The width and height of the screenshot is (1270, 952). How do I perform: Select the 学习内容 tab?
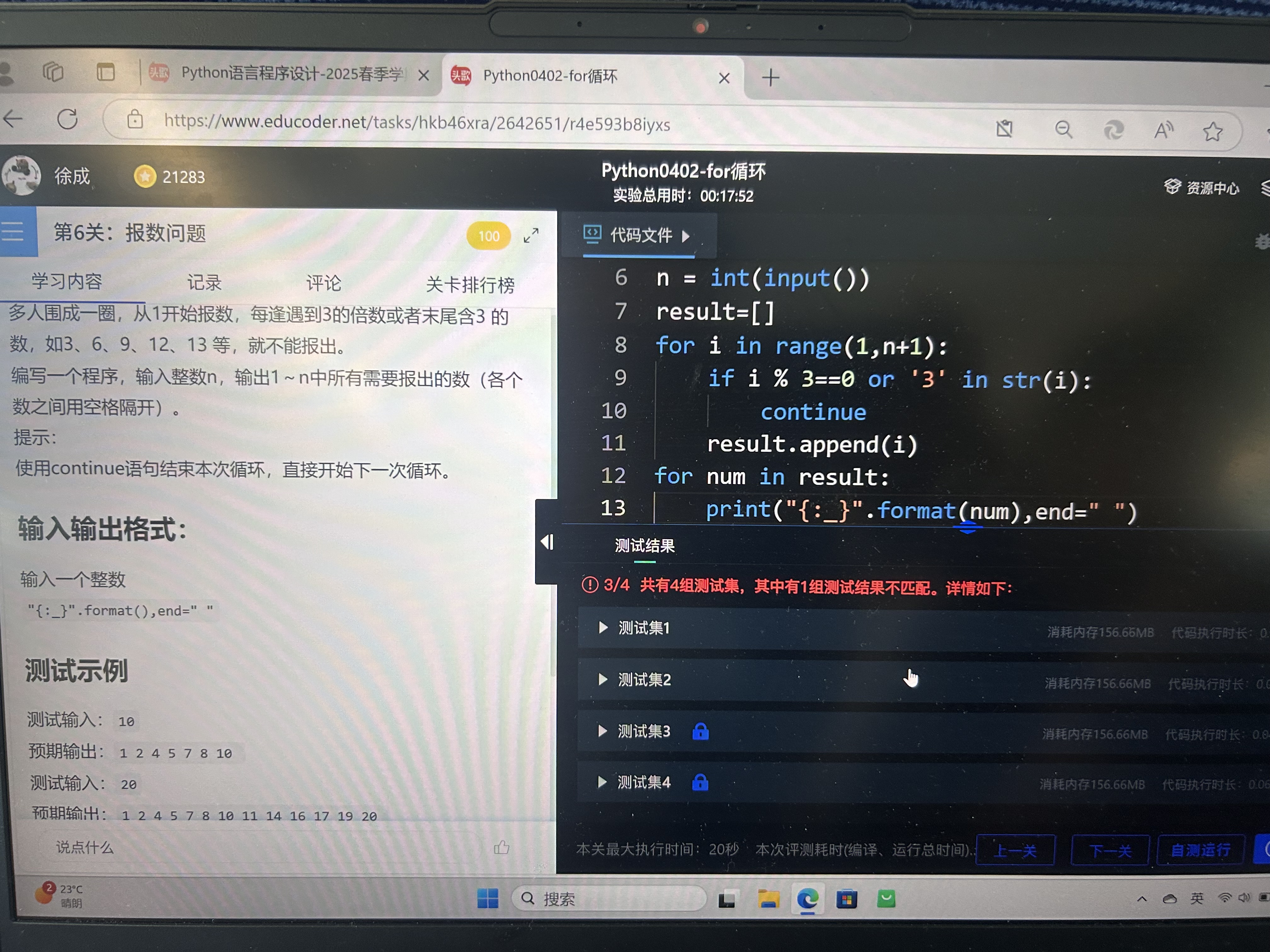click(x=66, y=281)
